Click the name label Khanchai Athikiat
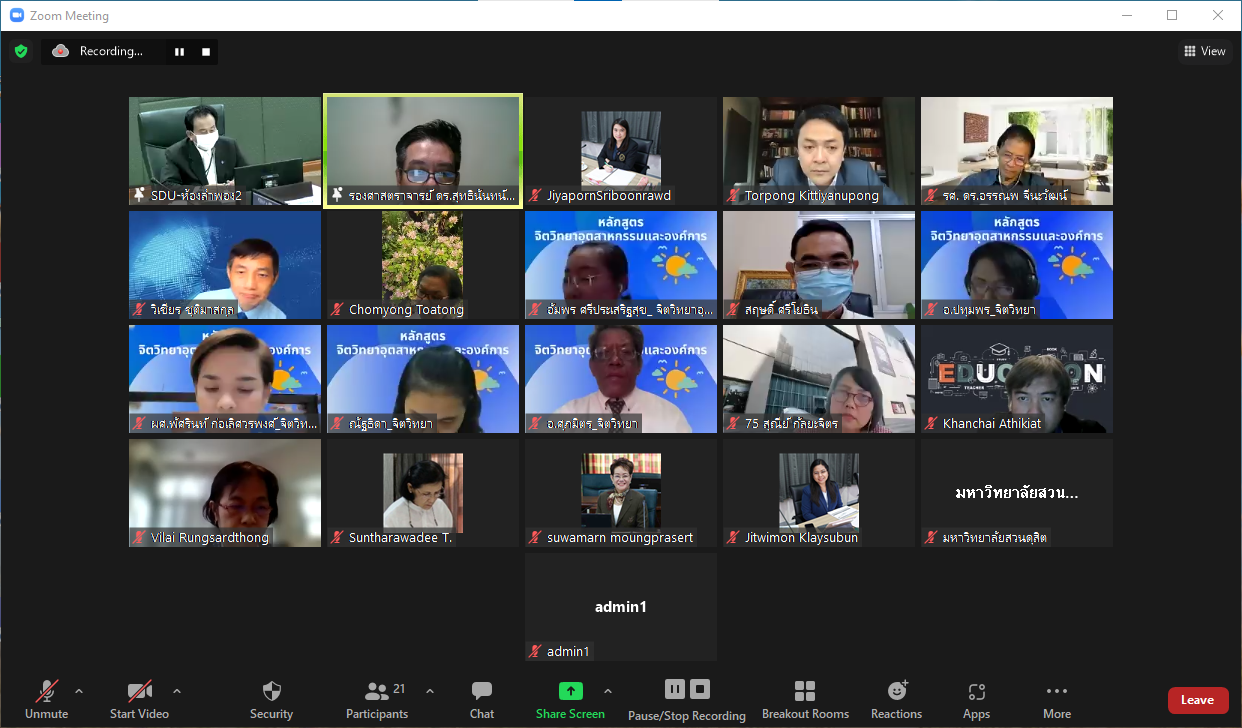Image resolution: width=1242 pixels, height=728 pixels. point(992,424)
